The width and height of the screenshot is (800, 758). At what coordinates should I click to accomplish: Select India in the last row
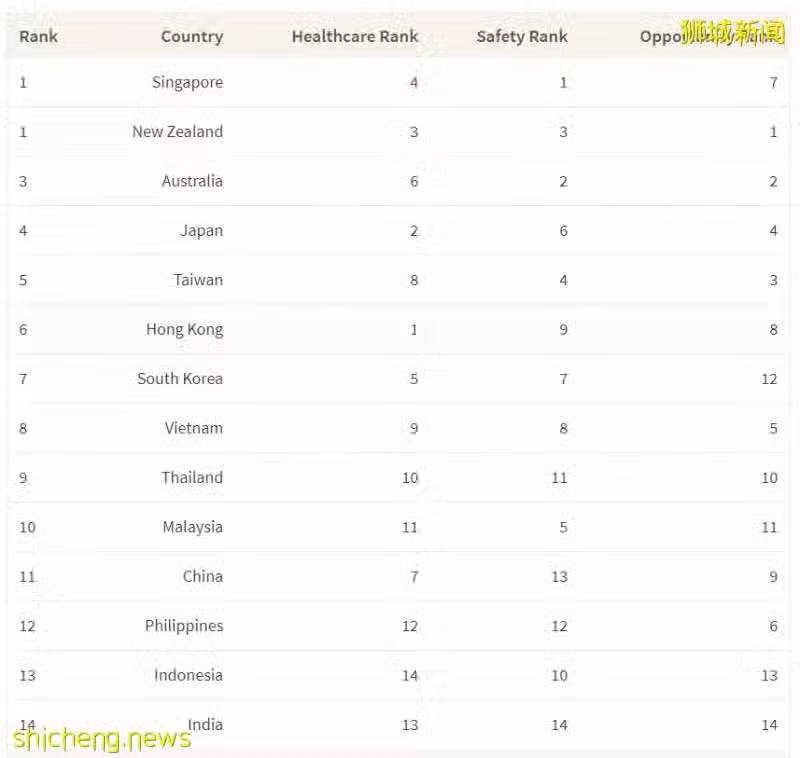pyautogui.click(x=205, y=724)
